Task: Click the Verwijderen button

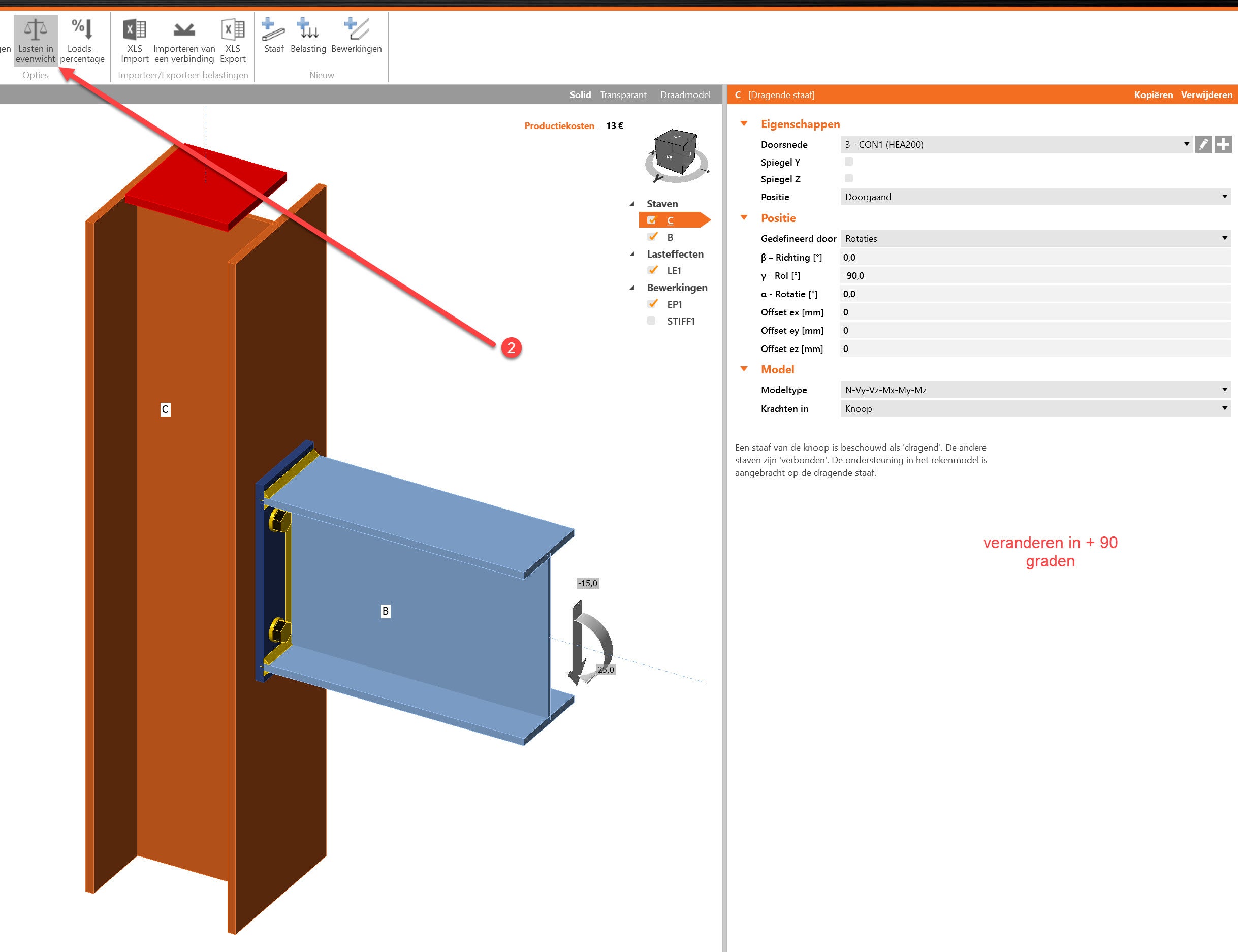Action: pos(1207,94)
